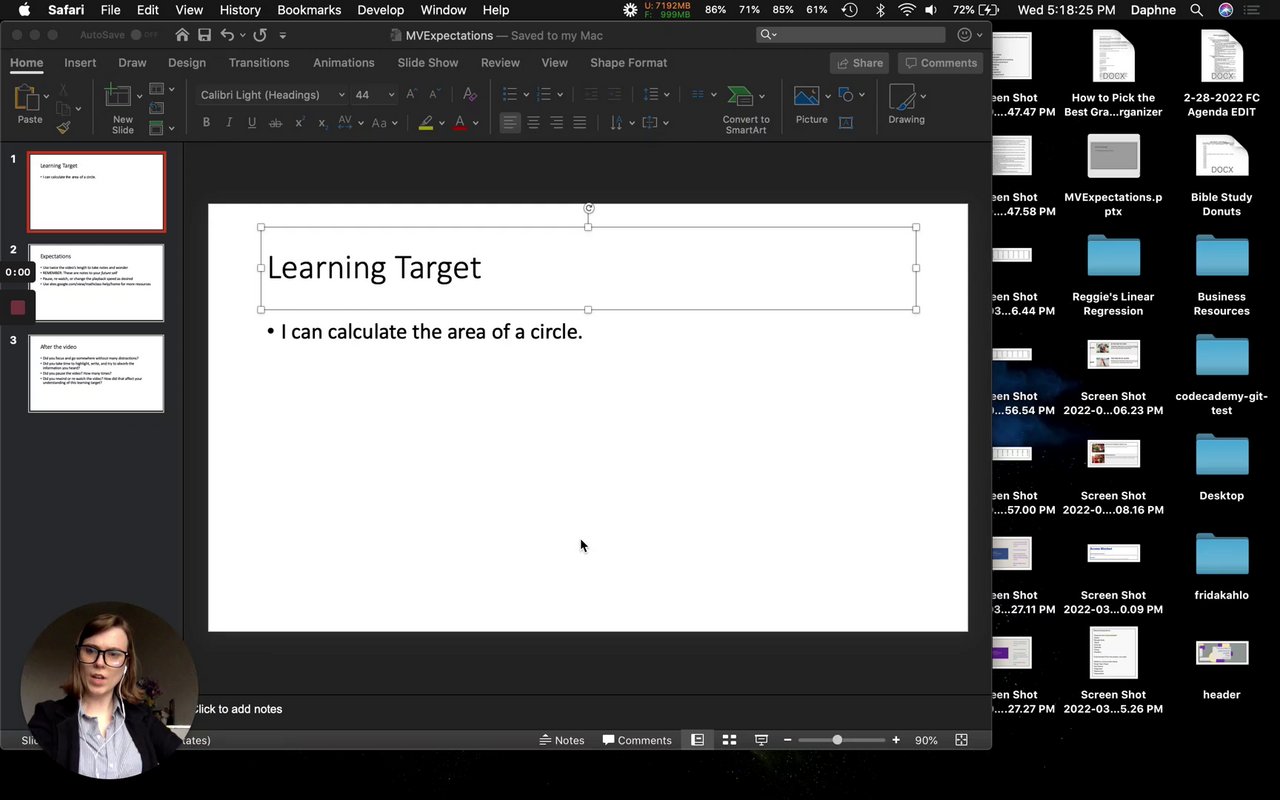Toggle AutoSave switch
Screen dimensions: 1280x800
[x=145, y=35]
